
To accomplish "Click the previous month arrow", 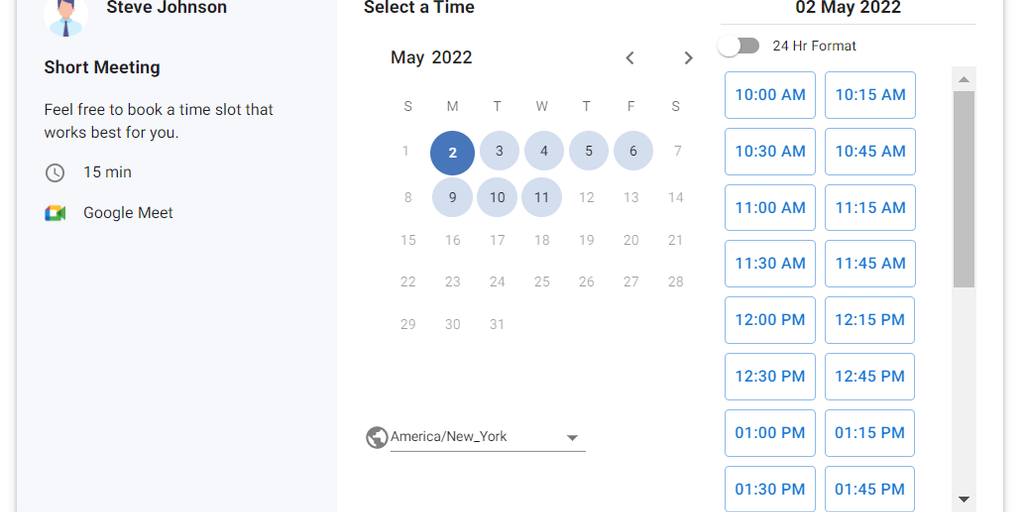I will click(630, 58).
